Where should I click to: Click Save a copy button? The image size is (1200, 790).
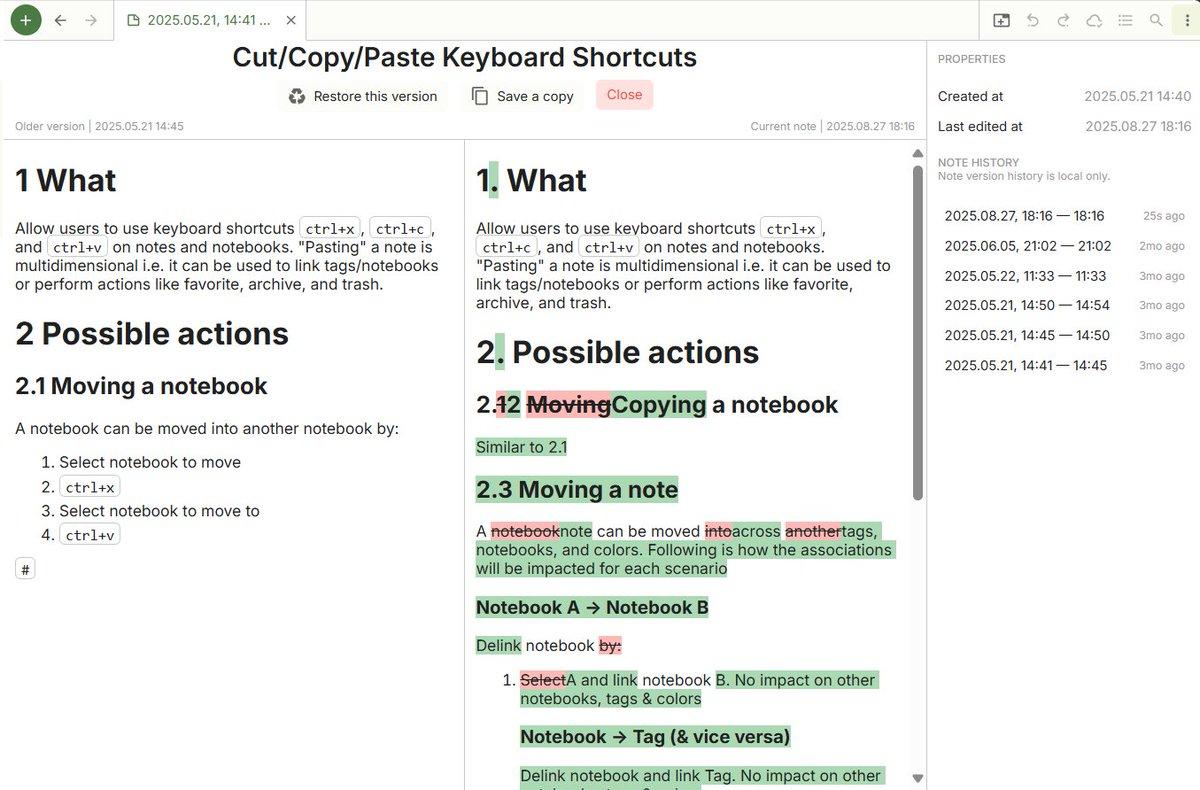click(523, 96)
